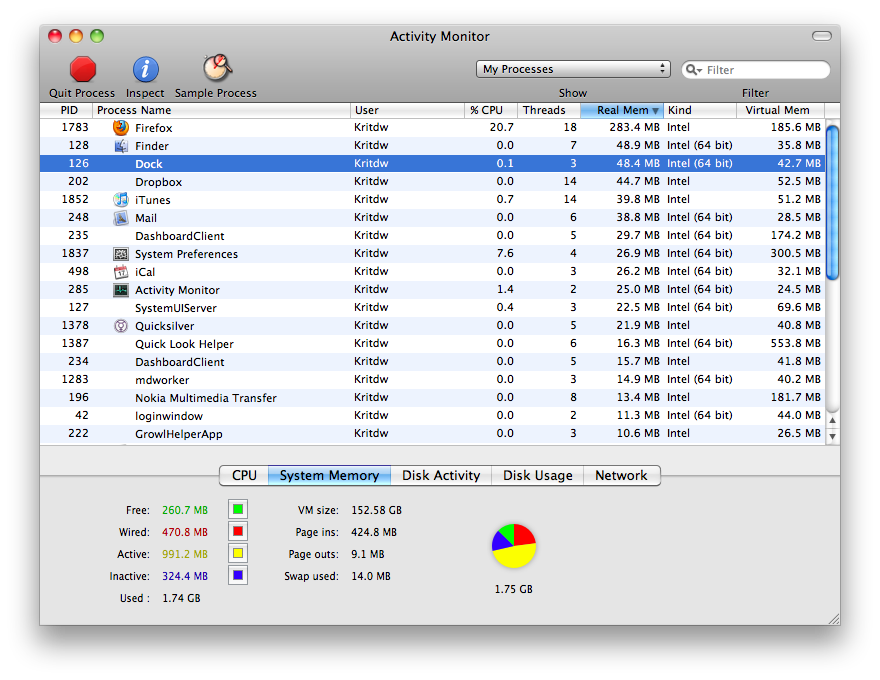This screenshot has height=680, width=880.
Task: Open the Network tab
Action: click(621, 475)
